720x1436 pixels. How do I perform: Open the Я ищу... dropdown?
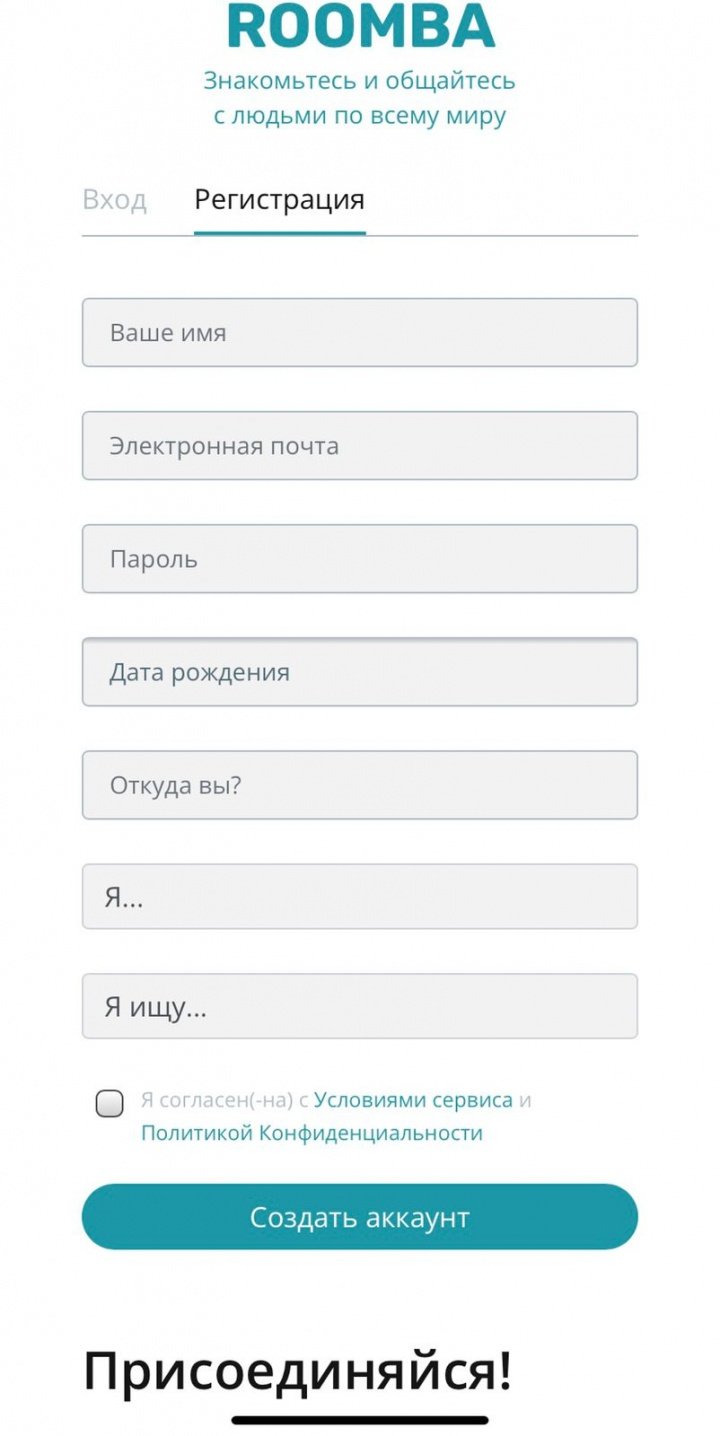coord(360,1007)
